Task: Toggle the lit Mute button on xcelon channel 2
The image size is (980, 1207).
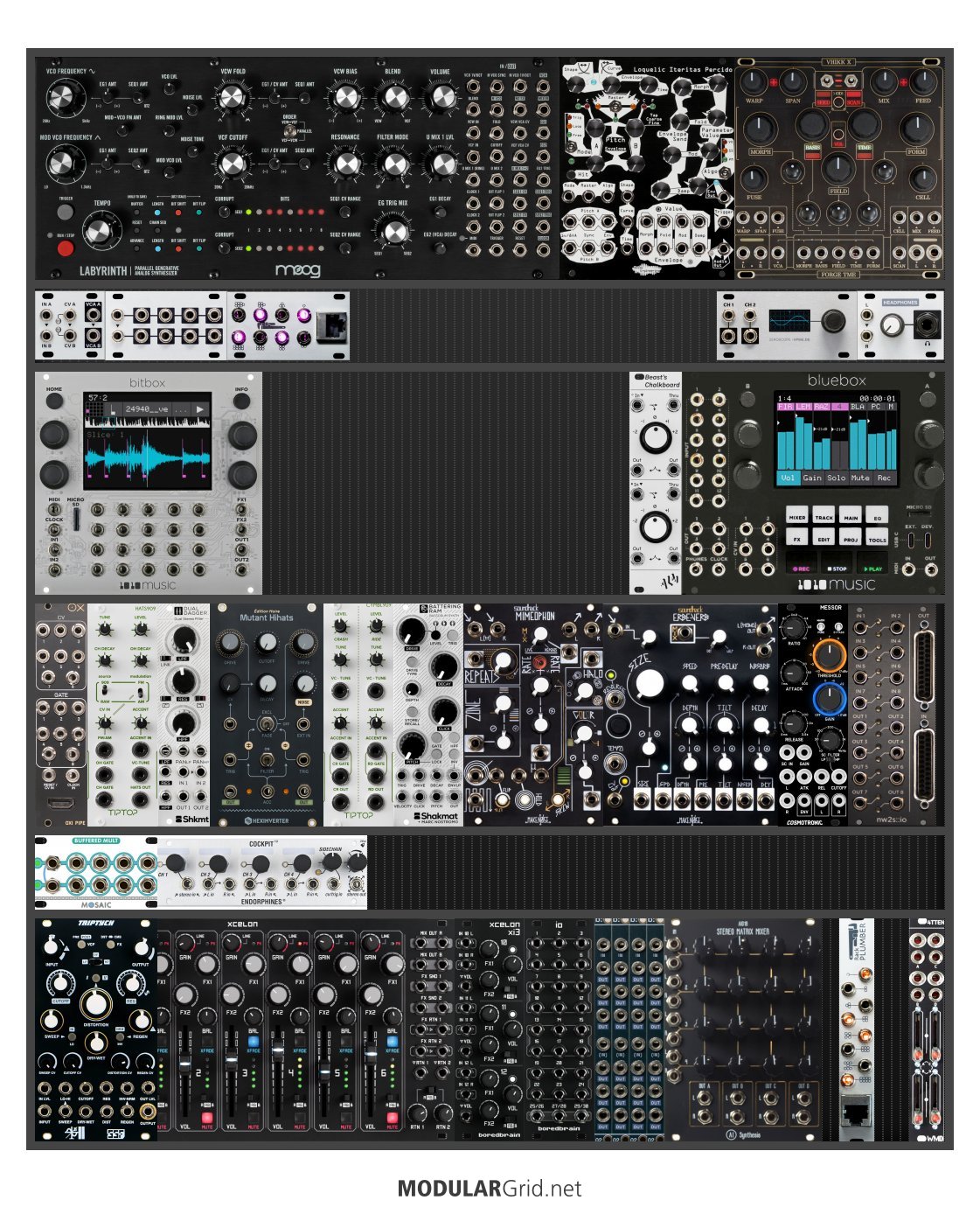Action: pyautogui.click(x=207, y=1118)
